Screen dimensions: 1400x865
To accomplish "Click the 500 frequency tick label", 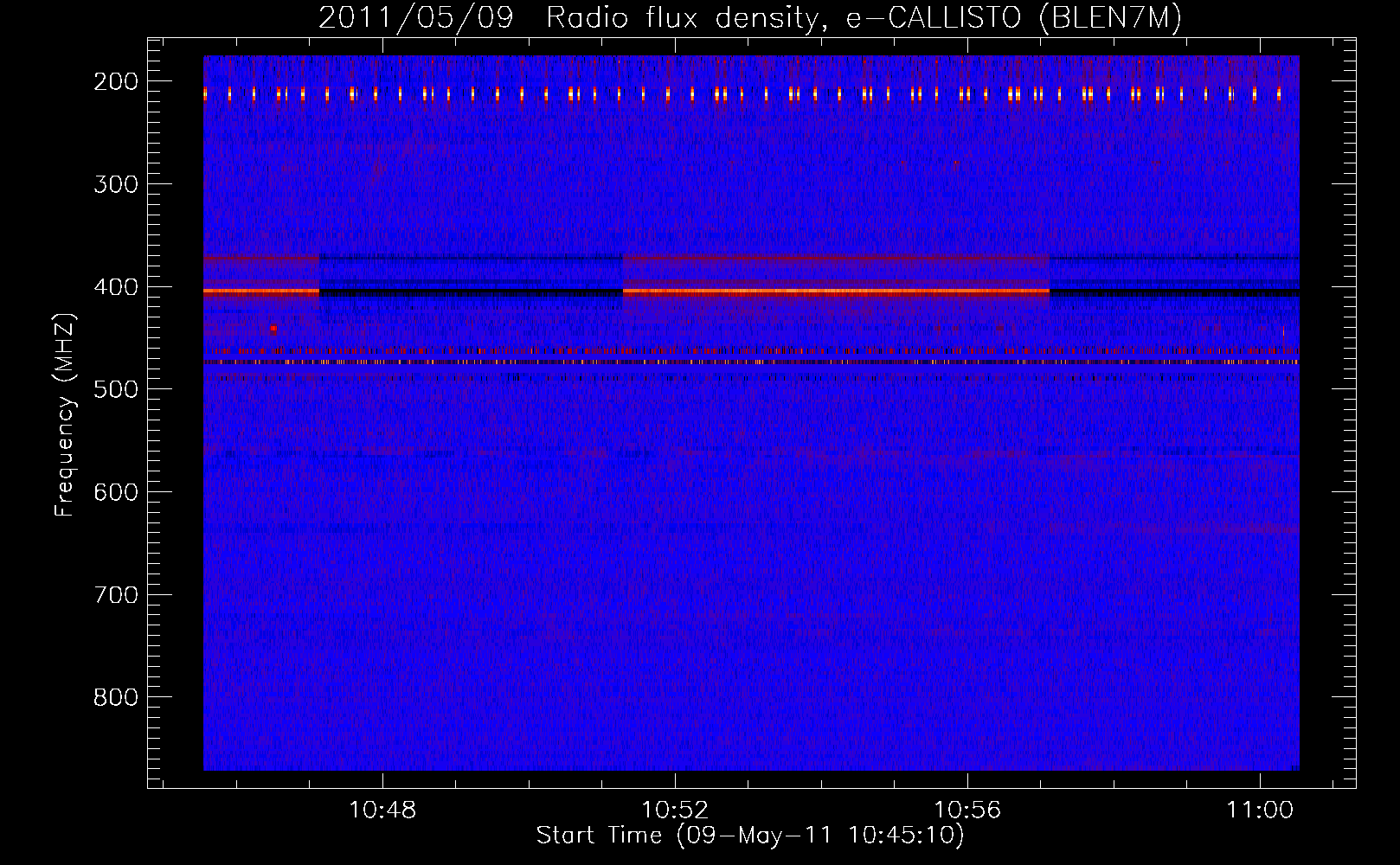I will tap(115, 389).
